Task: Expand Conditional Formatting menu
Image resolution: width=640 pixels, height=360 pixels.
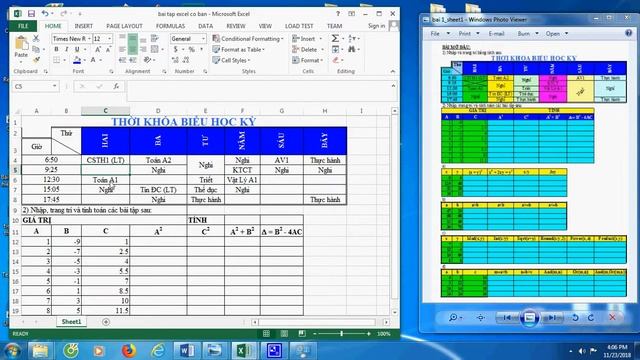Action: 248,39
